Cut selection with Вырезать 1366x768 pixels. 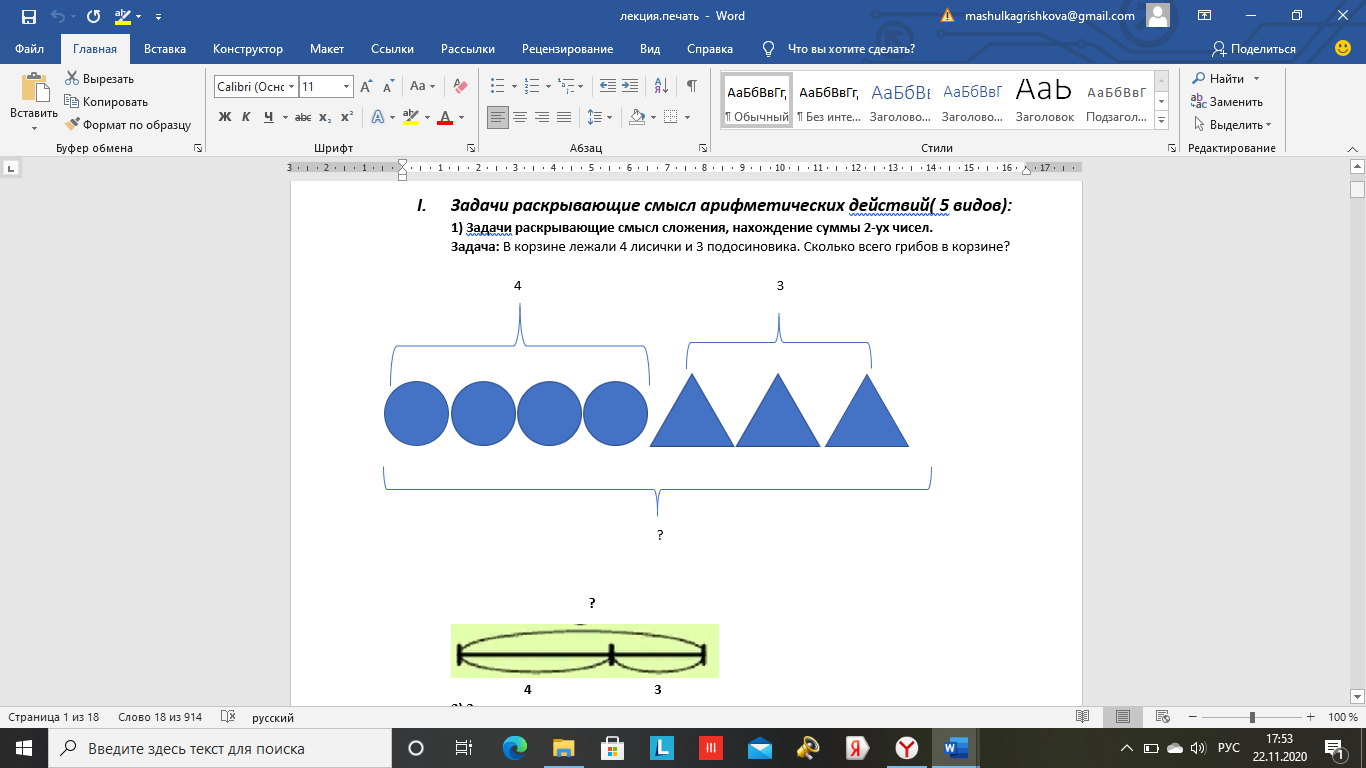coord(99,78)
